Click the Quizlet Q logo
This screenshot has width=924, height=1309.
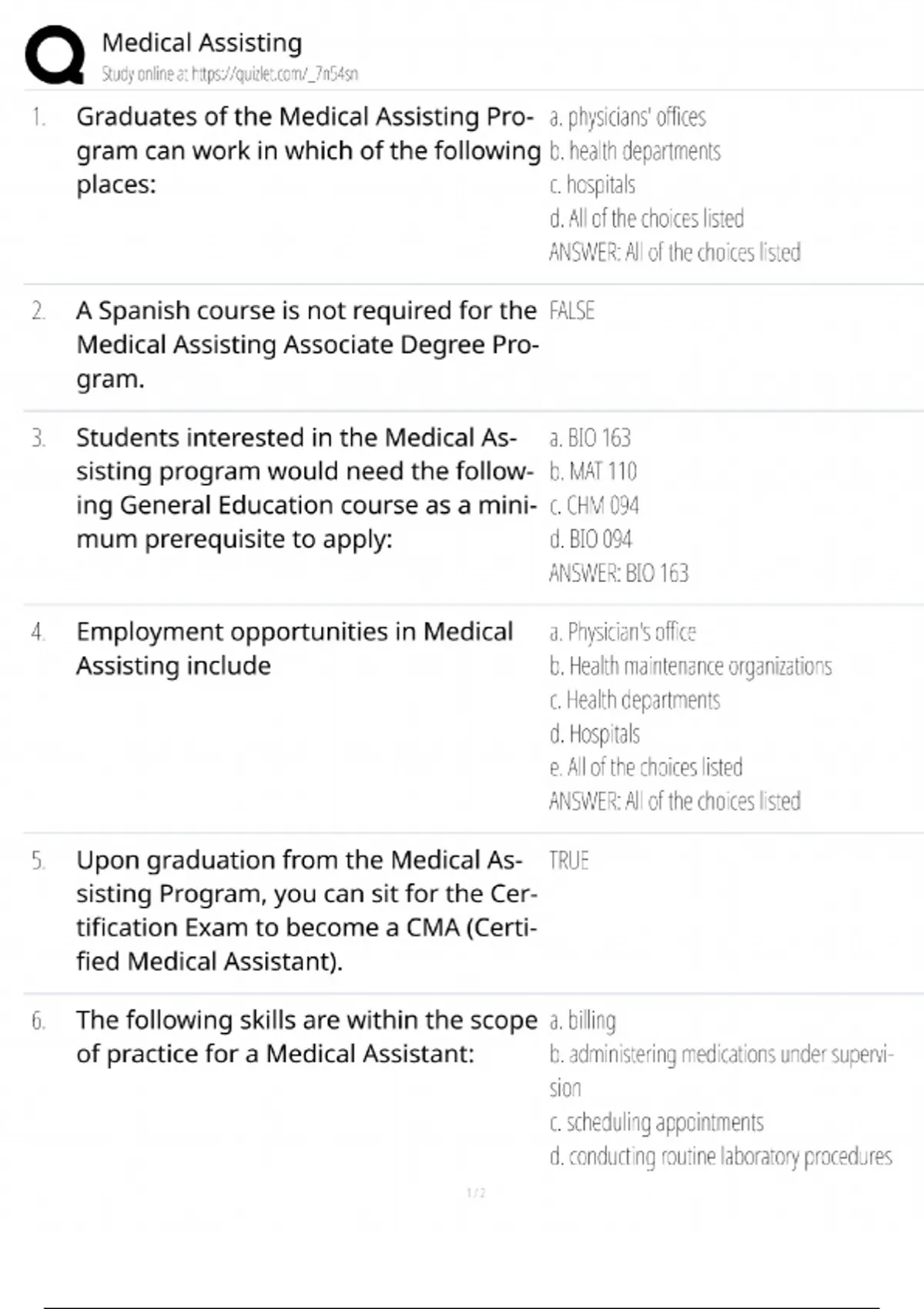(x=55, y=55)
